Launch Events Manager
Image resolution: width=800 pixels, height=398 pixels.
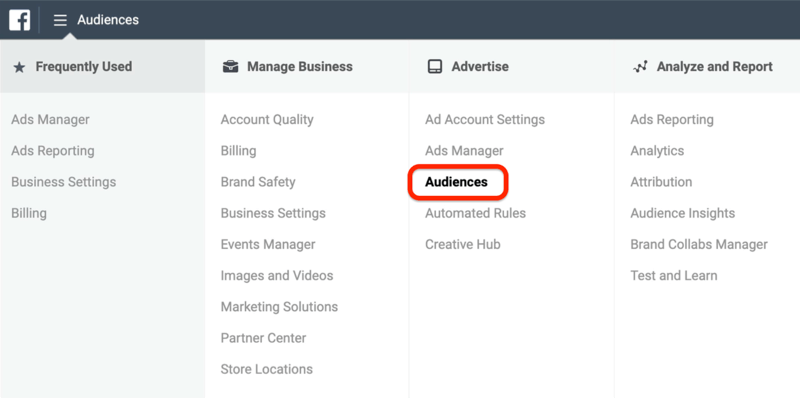pyautogui.click(x=268, y=244)
